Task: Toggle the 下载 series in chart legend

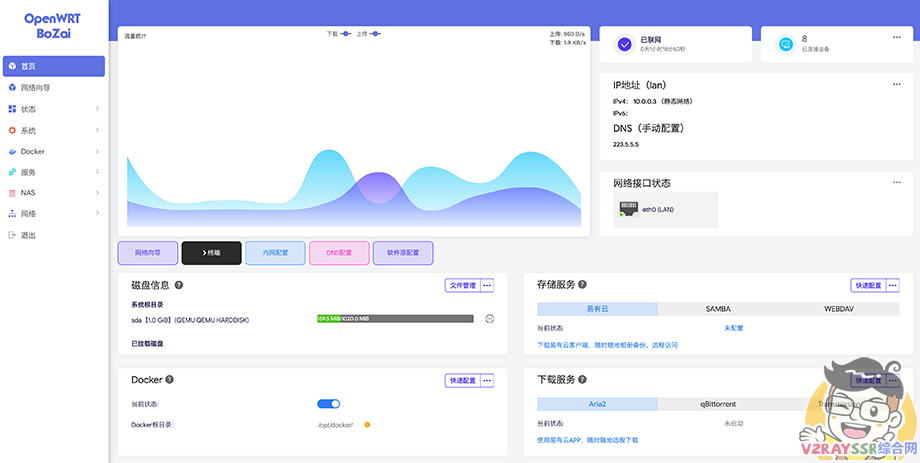Action: click(x=339, y=34)
